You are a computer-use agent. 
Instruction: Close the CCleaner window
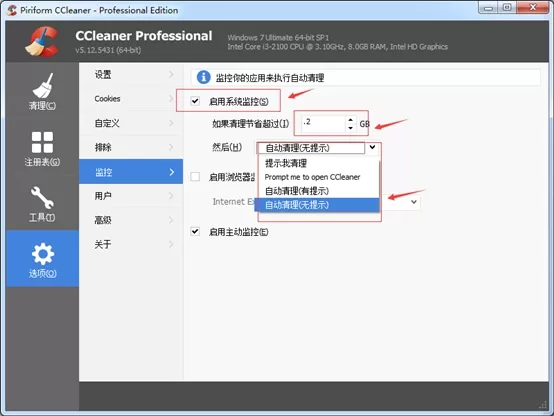click(533, 8)
